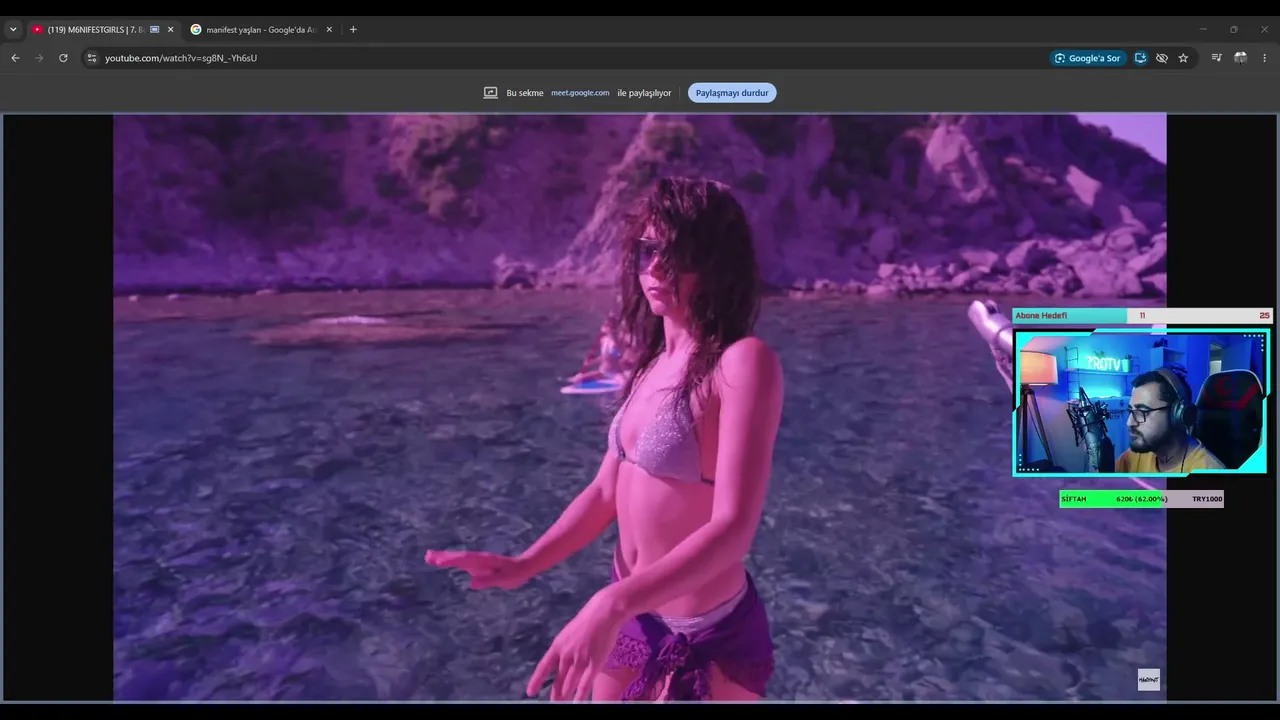Click the Paylaşmayı durdur button

coord(732,93)
